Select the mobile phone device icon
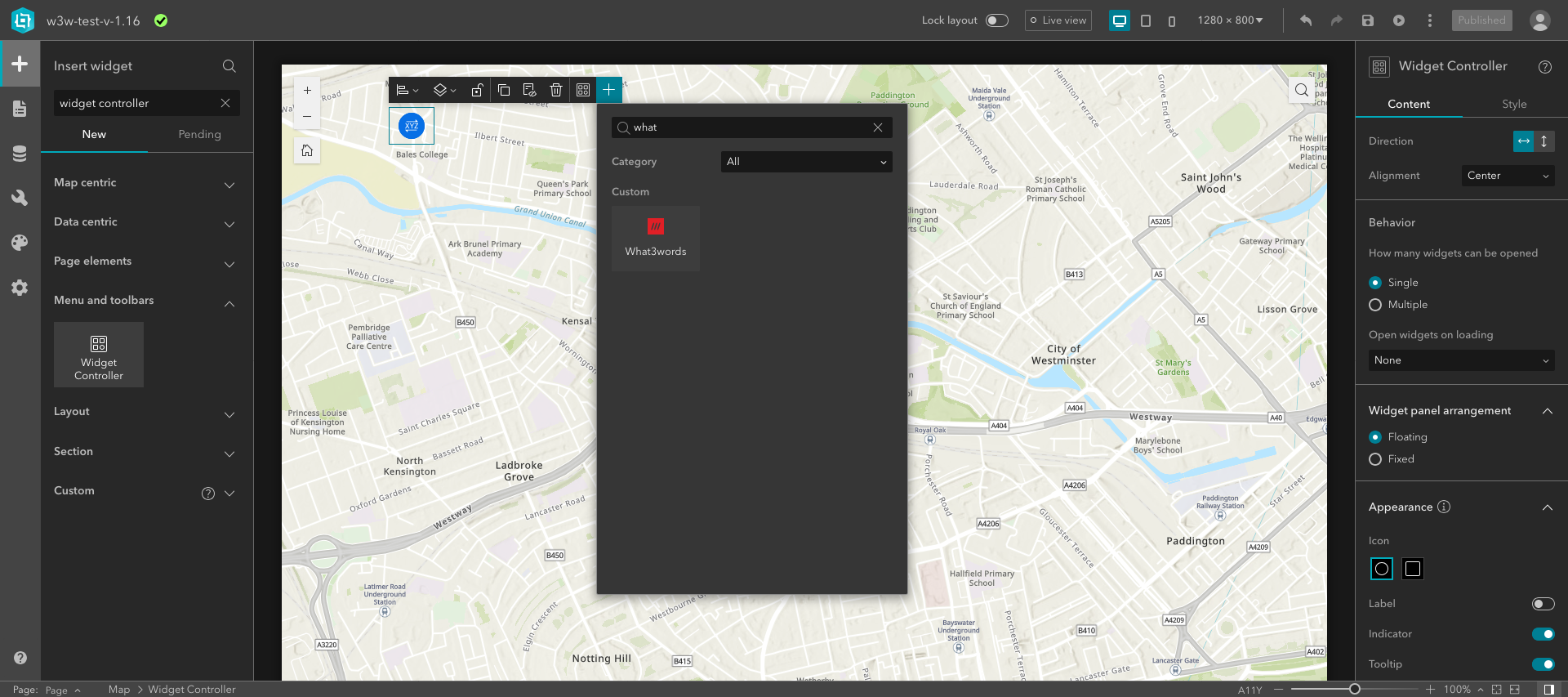1568x697 pixels. point(1172,20)
